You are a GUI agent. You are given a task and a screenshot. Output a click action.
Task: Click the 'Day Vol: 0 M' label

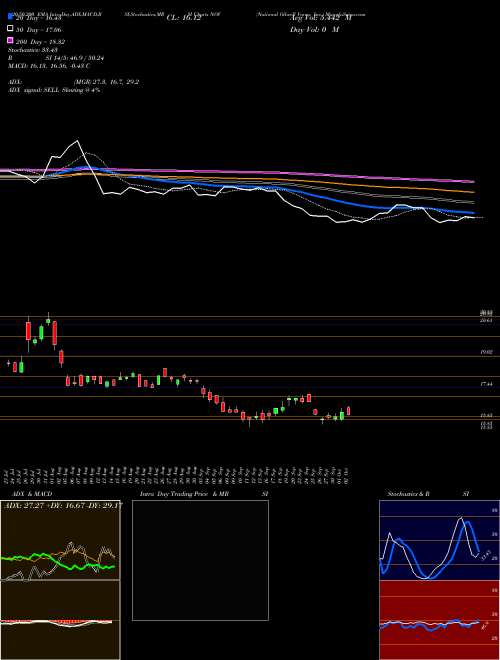tap(314, 30)
